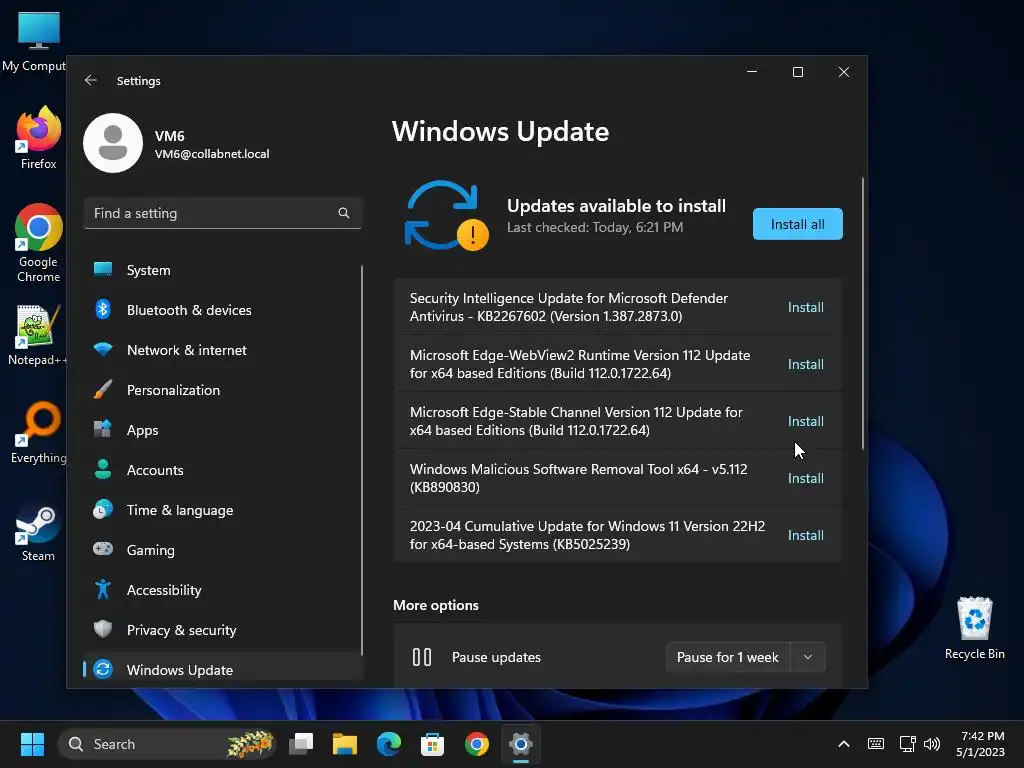Open the Windows Start button
The height and width of the screenshot is (768, 1024).
coord(32,744)
